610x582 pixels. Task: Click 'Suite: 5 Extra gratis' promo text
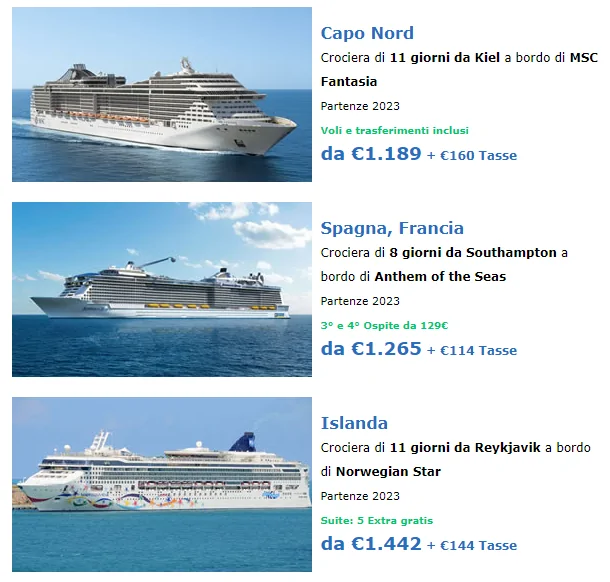(376, 521)
